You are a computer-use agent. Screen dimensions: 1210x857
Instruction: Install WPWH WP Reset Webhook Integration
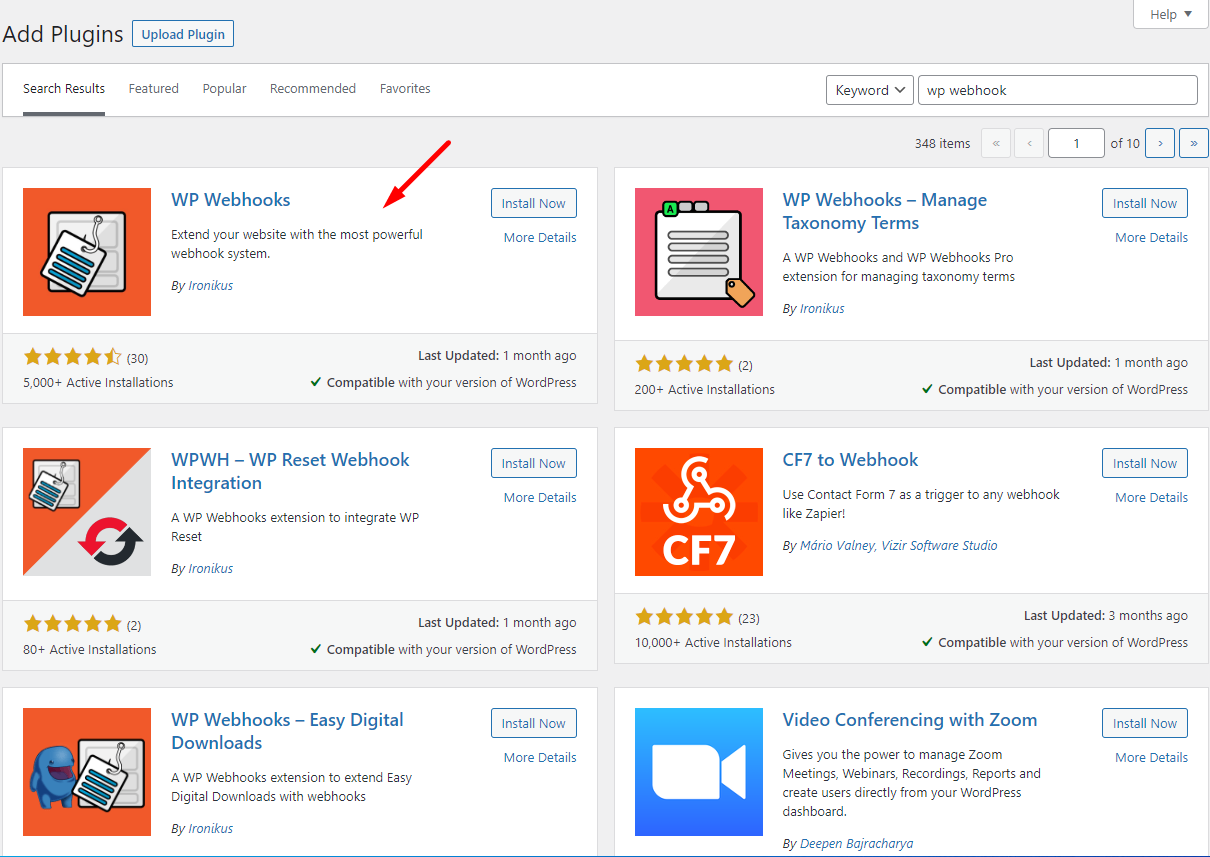click(534, 463)
